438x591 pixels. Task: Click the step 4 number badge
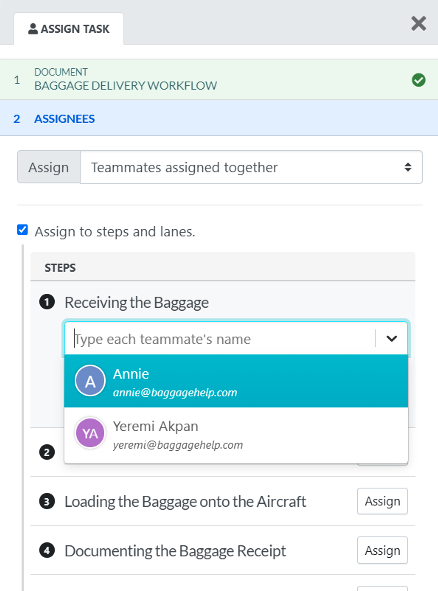click(x=47, y=550)
